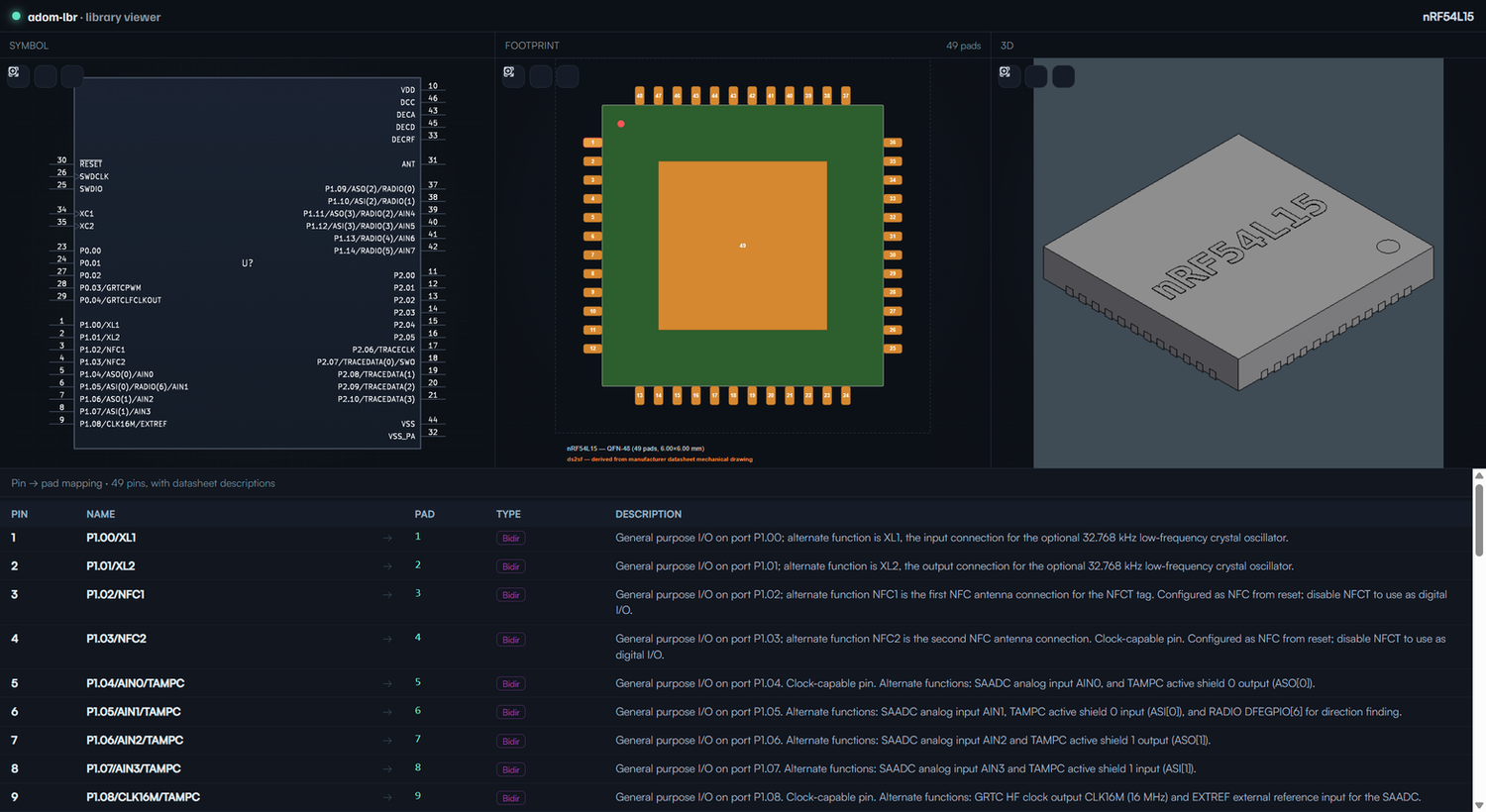Open the P1.03/NFC2 pin name entry
The height and width of the screenshot is (812, 1486).
pos(116,639)
